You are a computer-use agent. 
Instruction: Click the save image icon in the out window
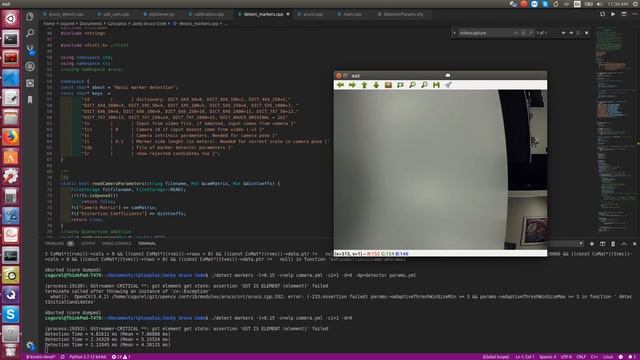click(436, 85)
